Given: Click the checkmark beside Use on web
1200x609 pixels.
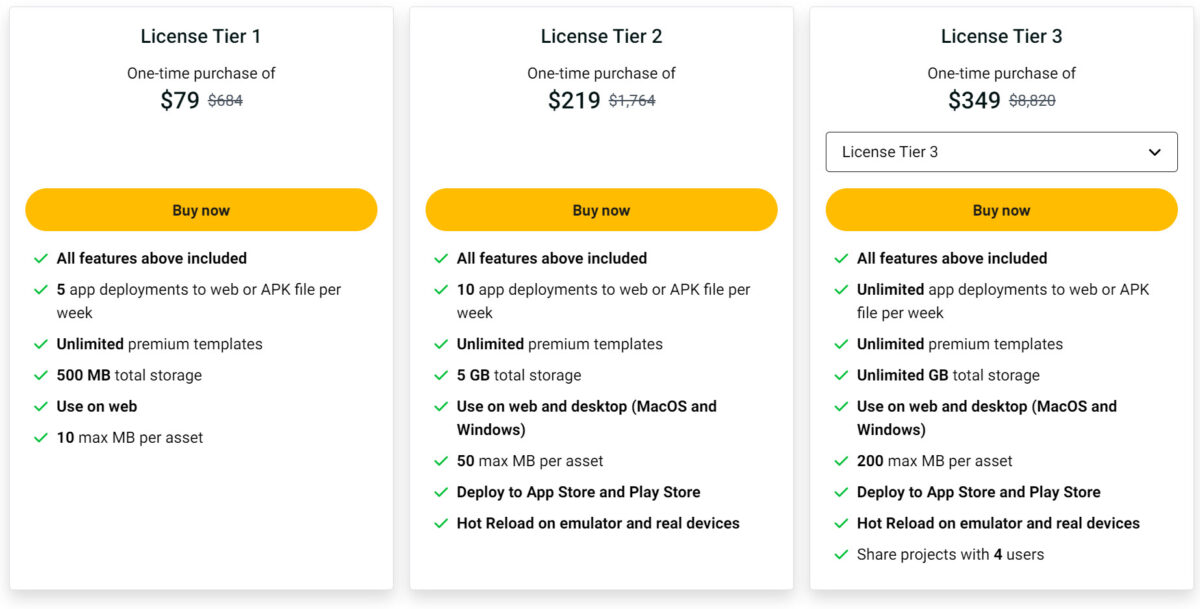Looking at the screenshot, I should coord(41,406).
